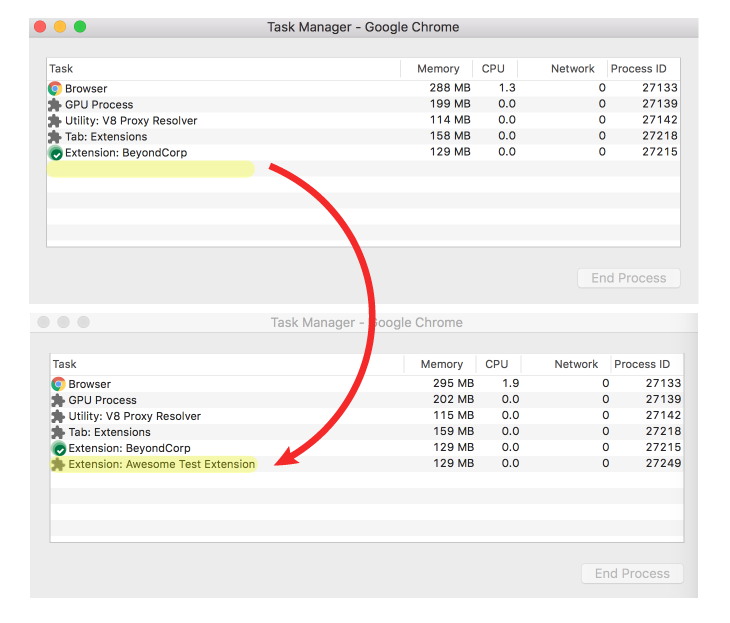Click process ID 27133 in lower window

click(x=663, y=383)
